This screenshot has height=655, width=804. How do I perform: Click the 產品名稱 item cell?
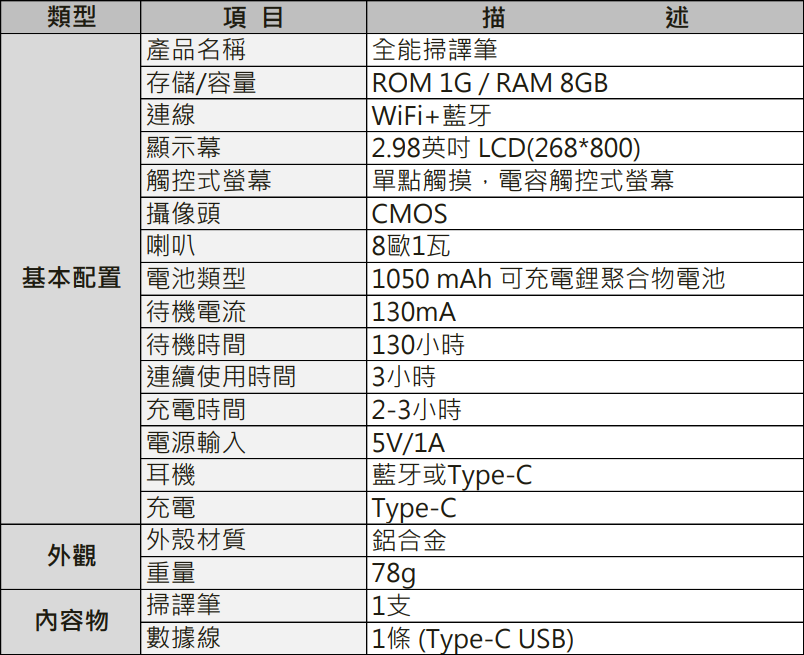point(253,50)
